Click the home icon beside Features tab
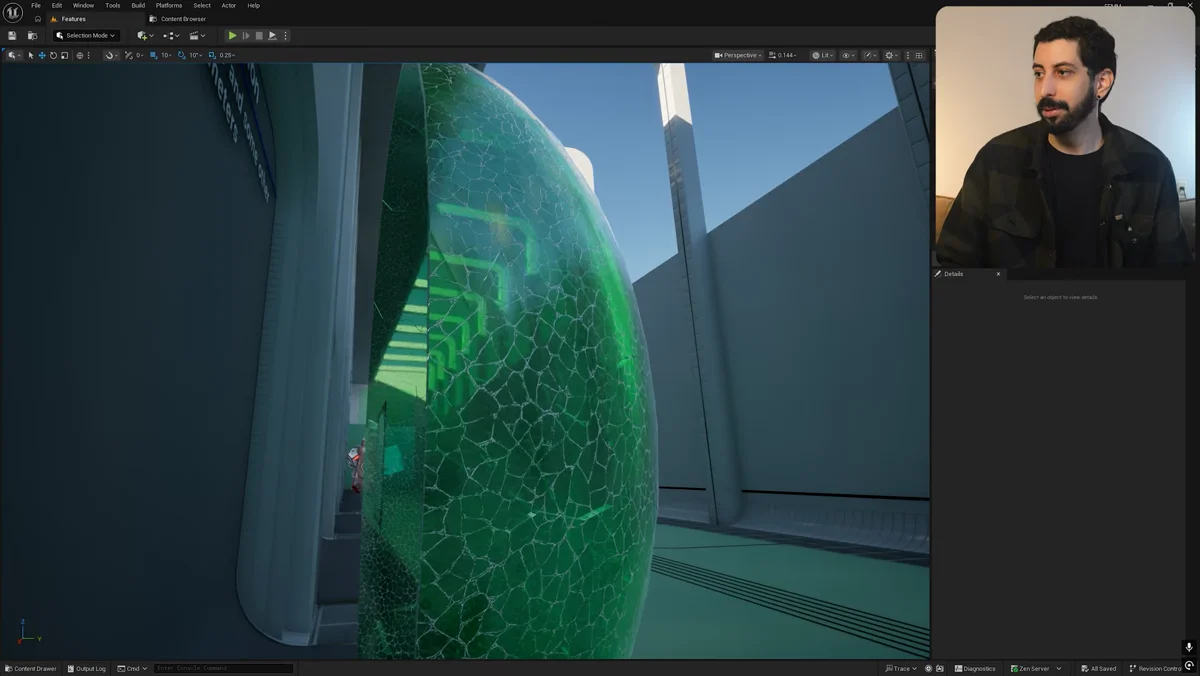The image size is (1200, 676). [38, 19]
